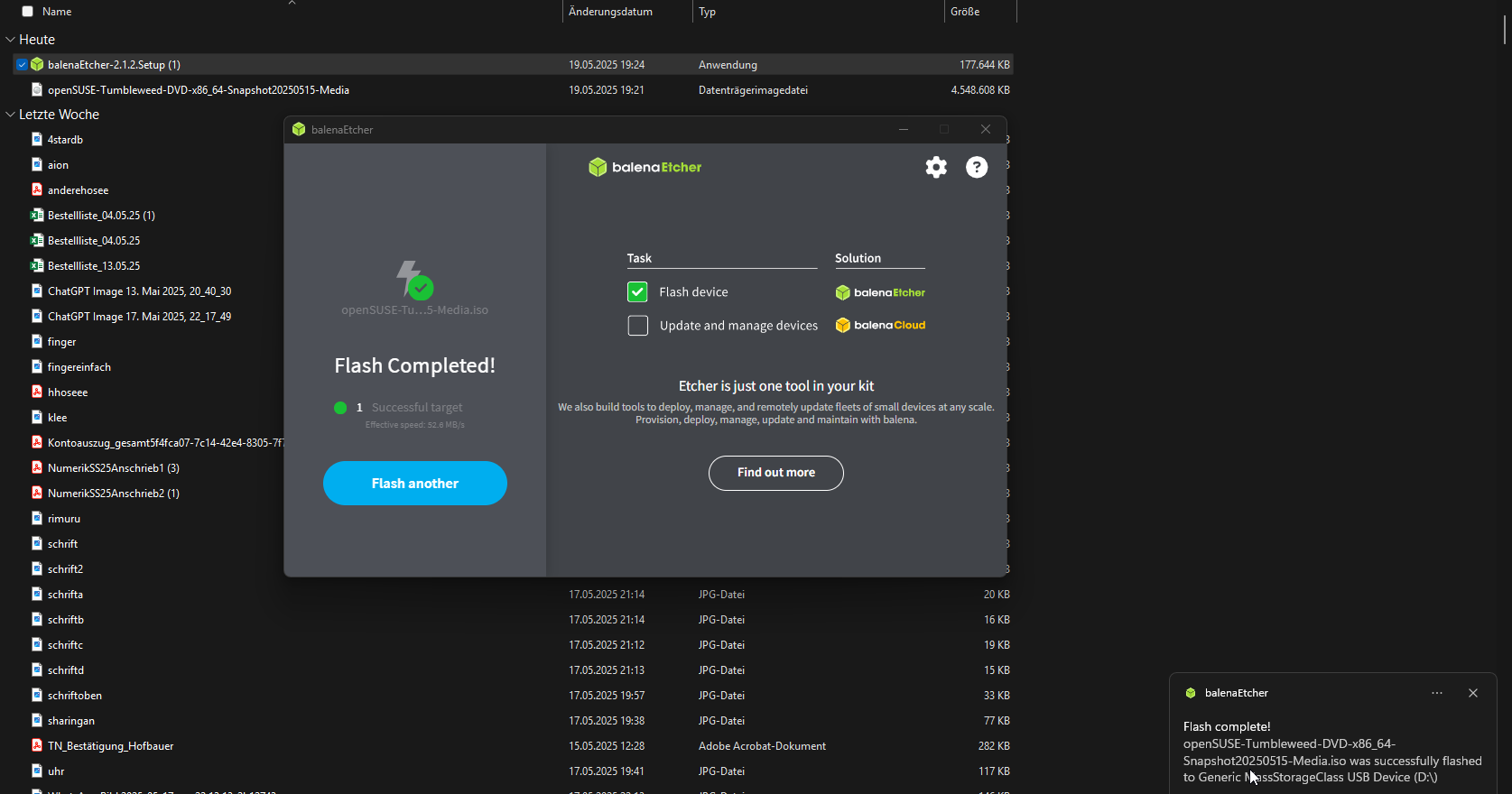Uncheck the balenaEtcher-2.1.2.Setup file checkbox
The image size is (1512, 794).
pyautogui.click(x=22, y=64)
